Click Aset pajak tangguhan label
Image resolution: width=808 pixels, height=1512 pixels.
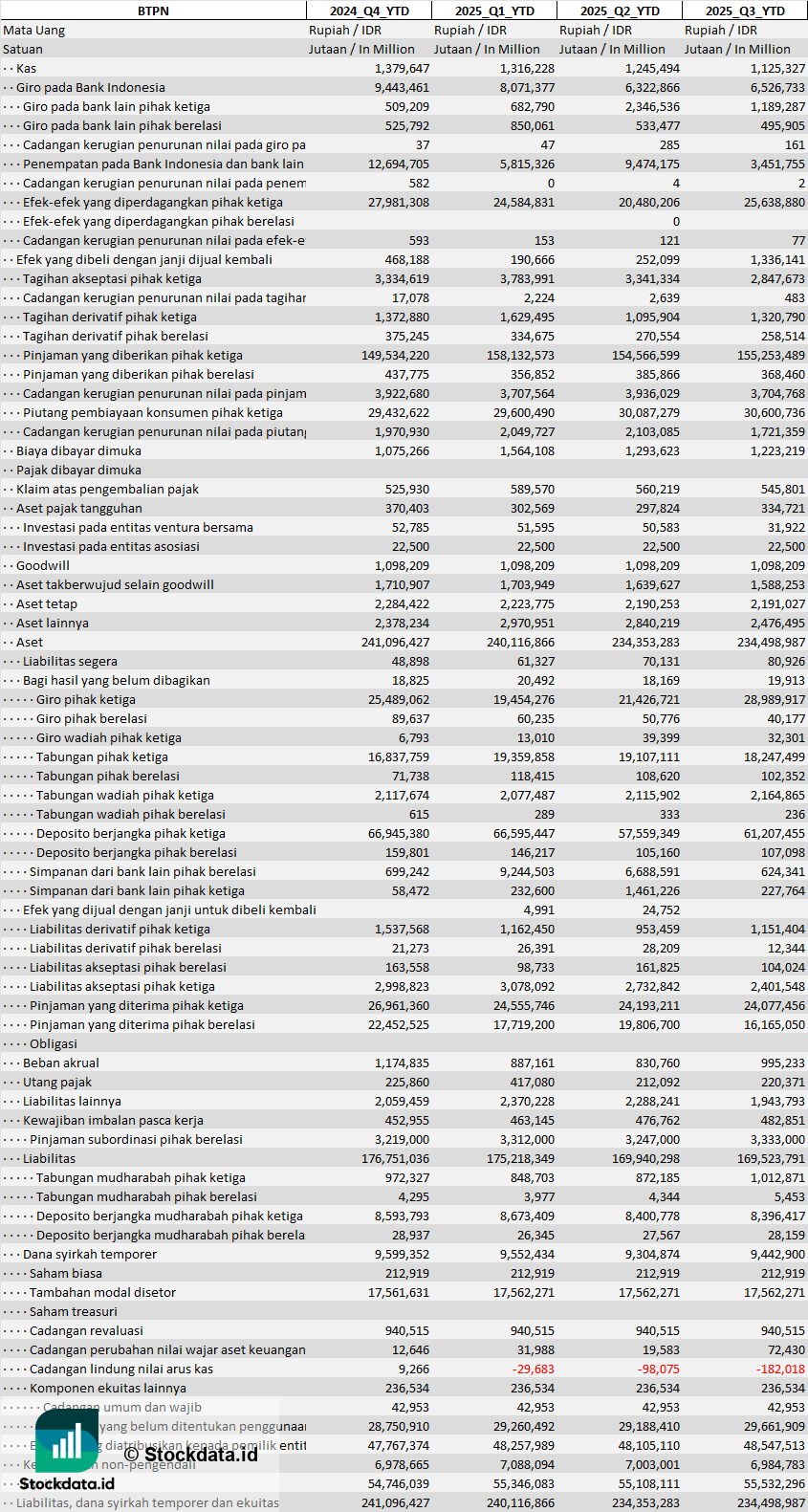(x=79, y=508)
